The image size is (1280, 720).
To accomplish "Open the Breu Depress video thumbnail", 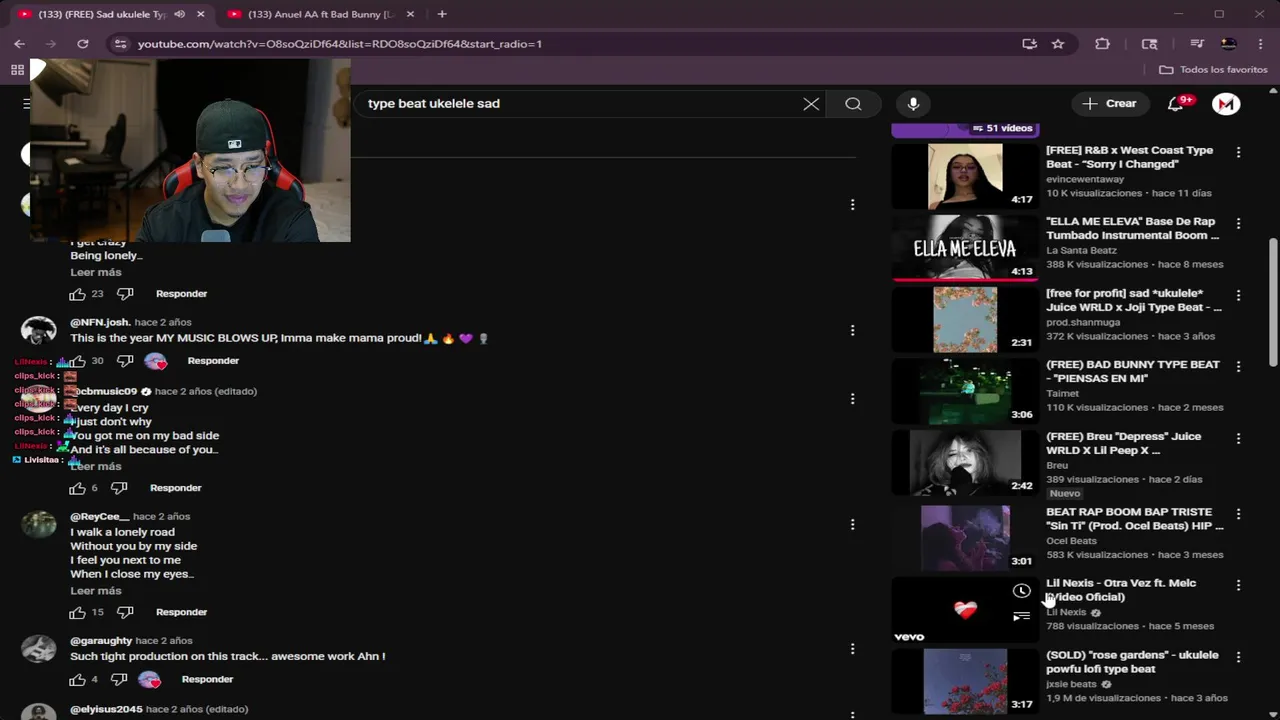I will (965, 462).
